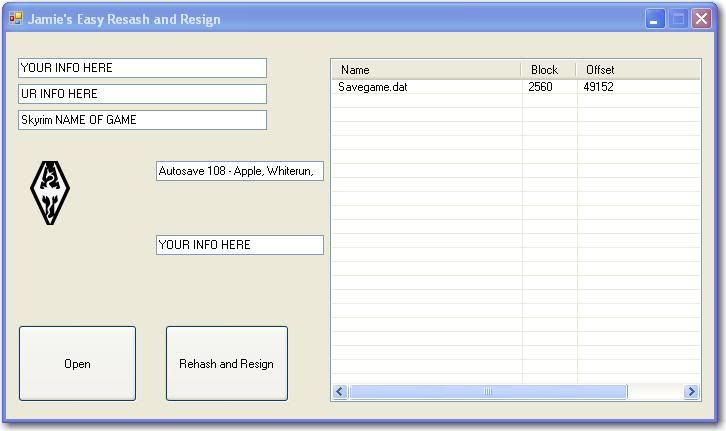The width and height of the screenshot is (726, 431).
Task: Sort list by the Block column header
Action: pyautogui.click(x=549, y=70)
